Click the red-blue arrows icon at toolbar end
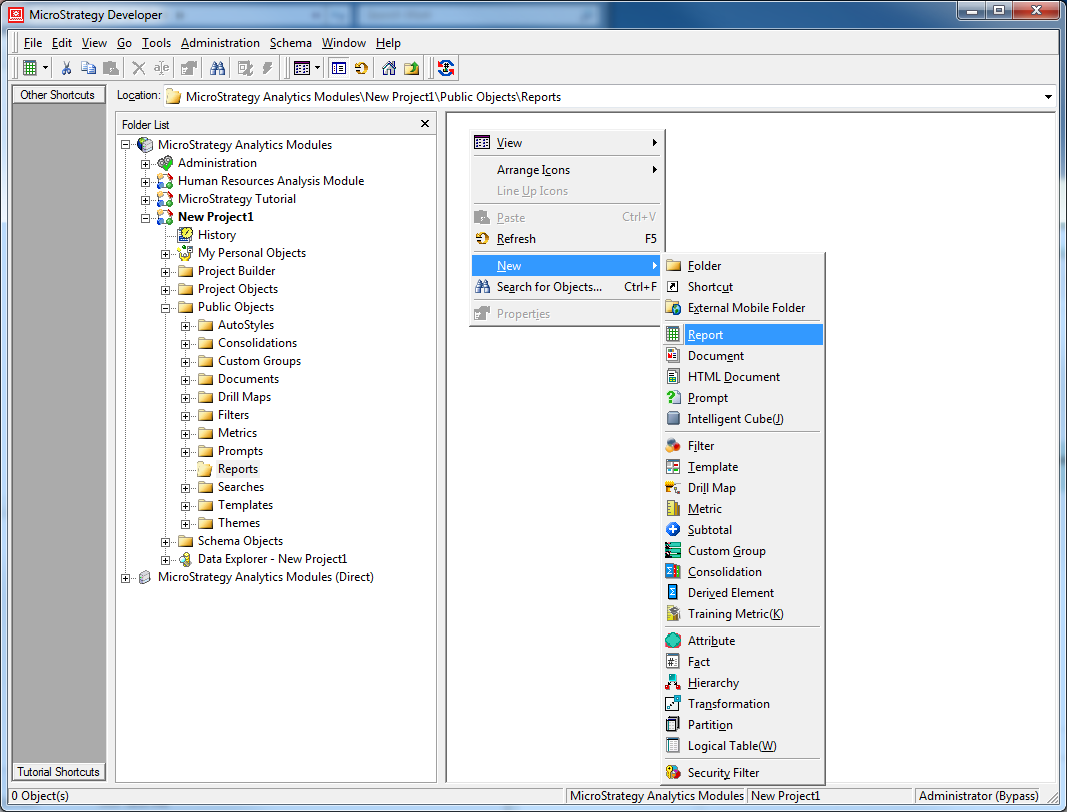The image size is (1067, 812). point(446,68)
